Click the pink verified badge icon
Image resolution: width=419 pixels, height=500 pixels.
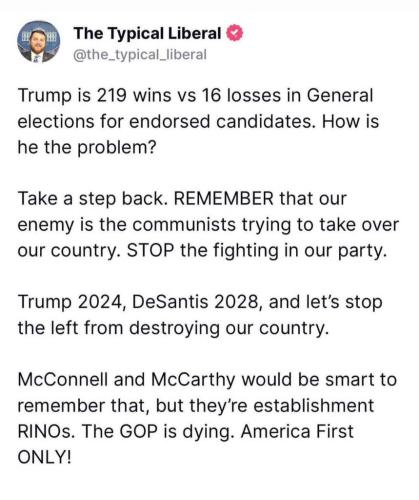(235, 33)
